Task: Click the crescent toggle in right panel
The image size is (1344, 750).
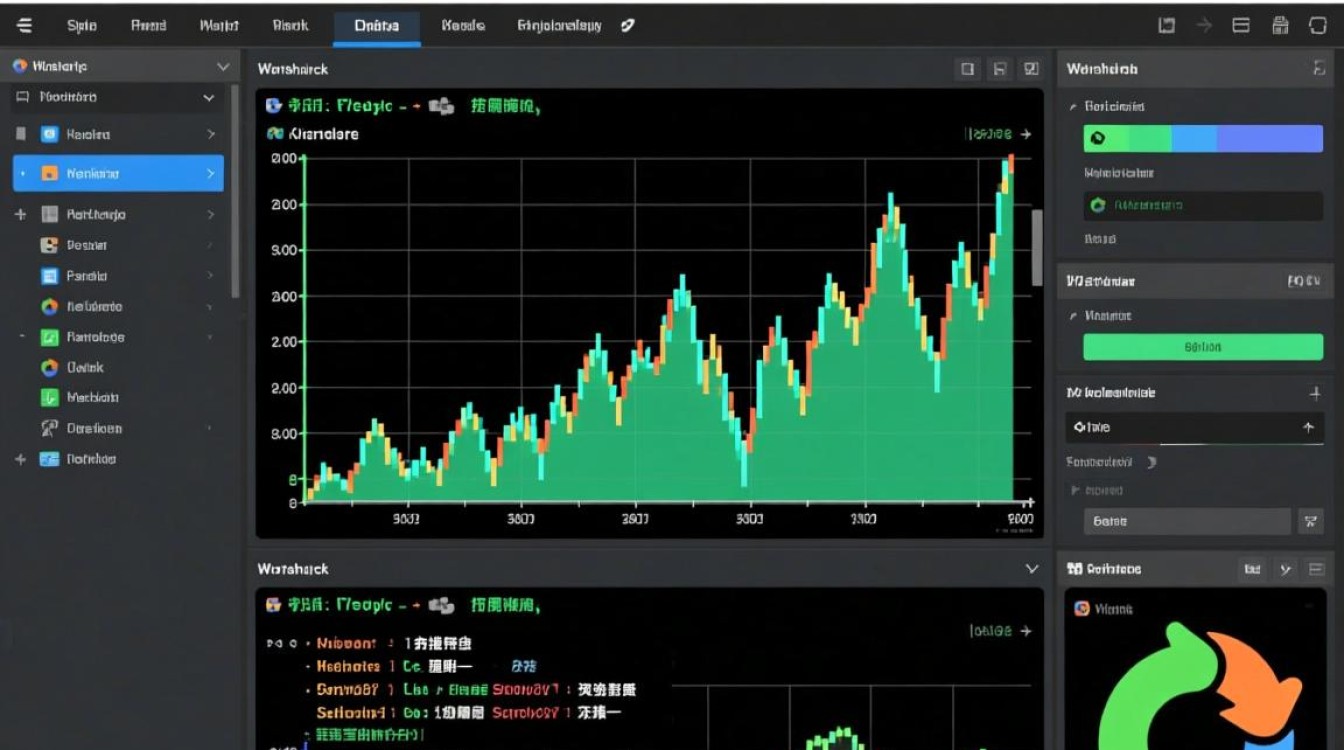Action: [1151, 463]
